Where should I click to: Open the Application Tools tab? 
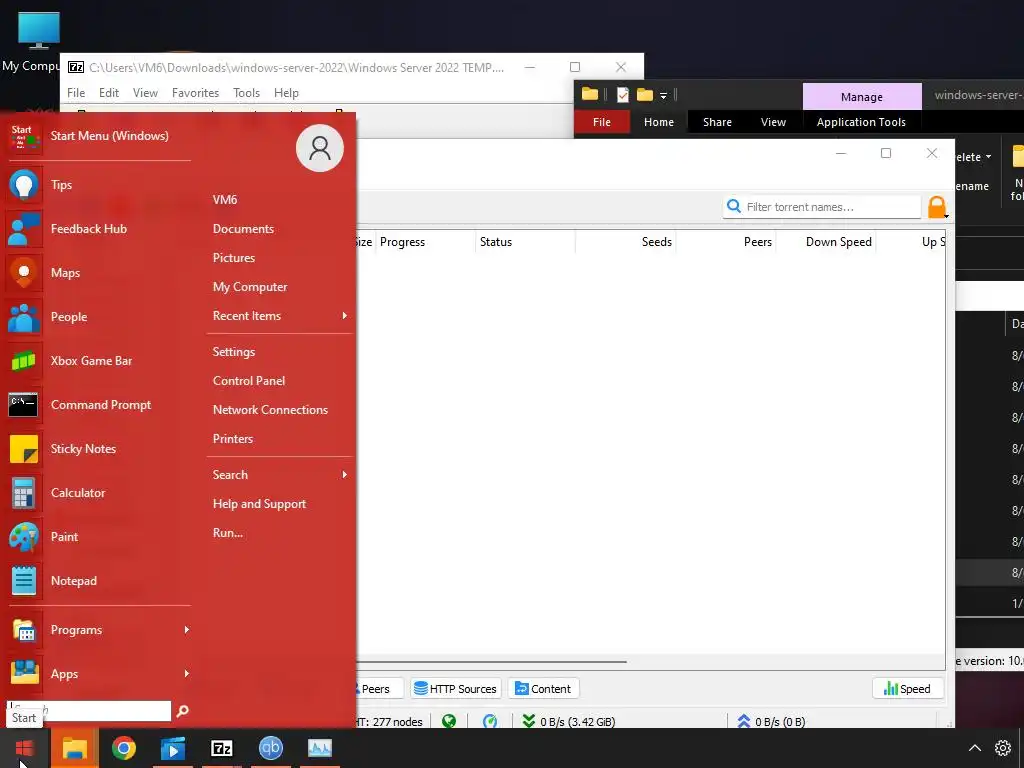(x=861, y=122)
